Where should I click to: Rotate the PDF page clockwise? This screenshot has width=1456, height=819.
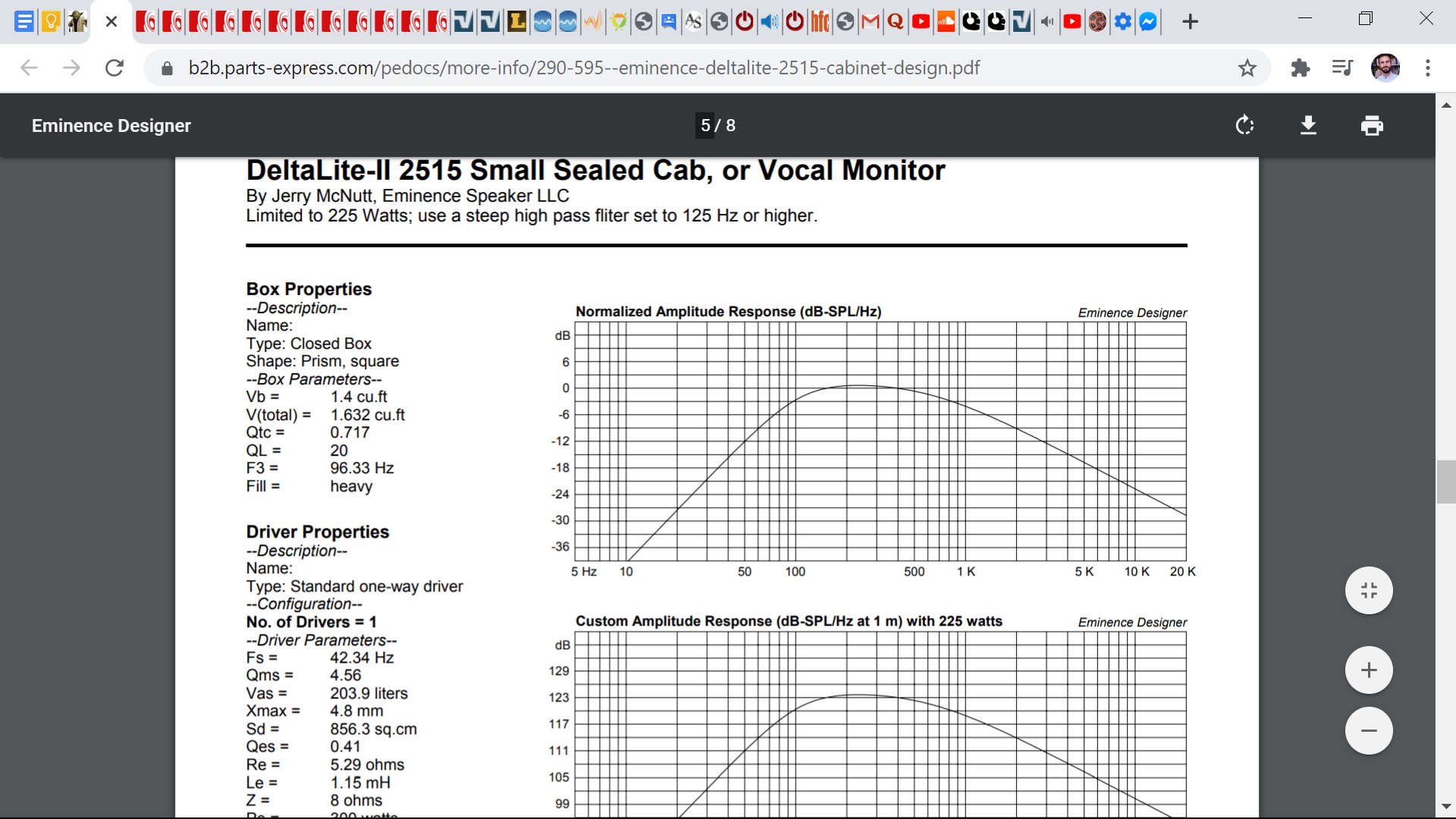pyautogui.click(x=1244, y=125)
